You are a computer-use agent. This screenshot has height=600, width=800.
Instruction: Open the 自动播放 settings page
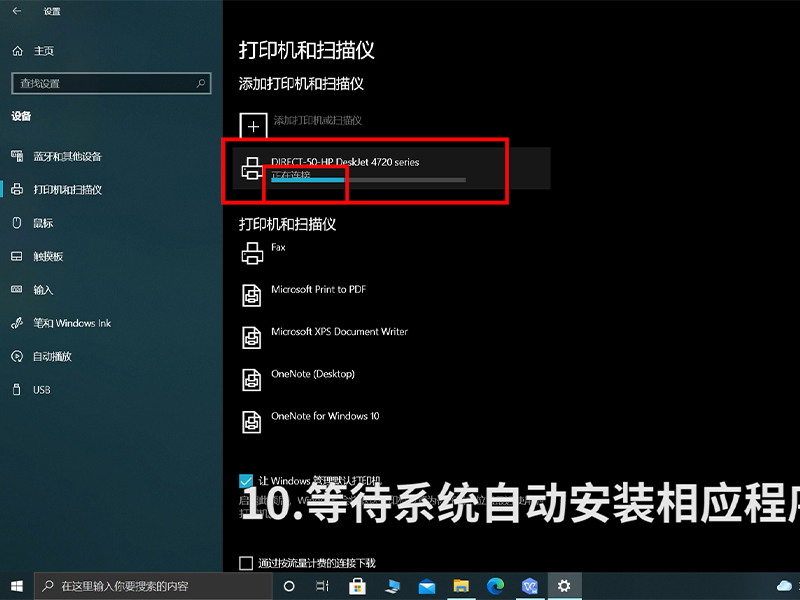[x=52, y=357]
